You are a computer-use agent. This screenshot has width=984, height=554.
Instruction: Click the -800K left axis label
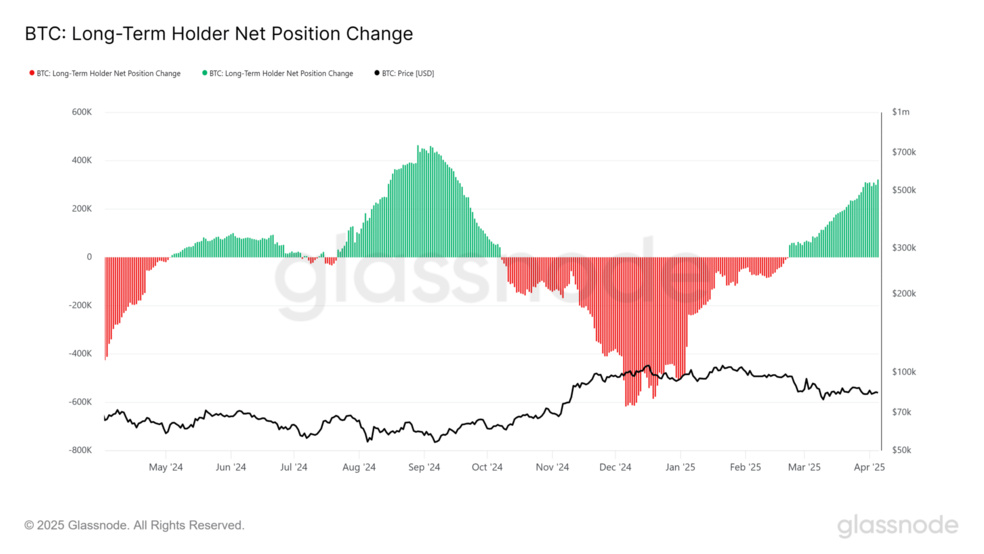[x=80, y=450]
